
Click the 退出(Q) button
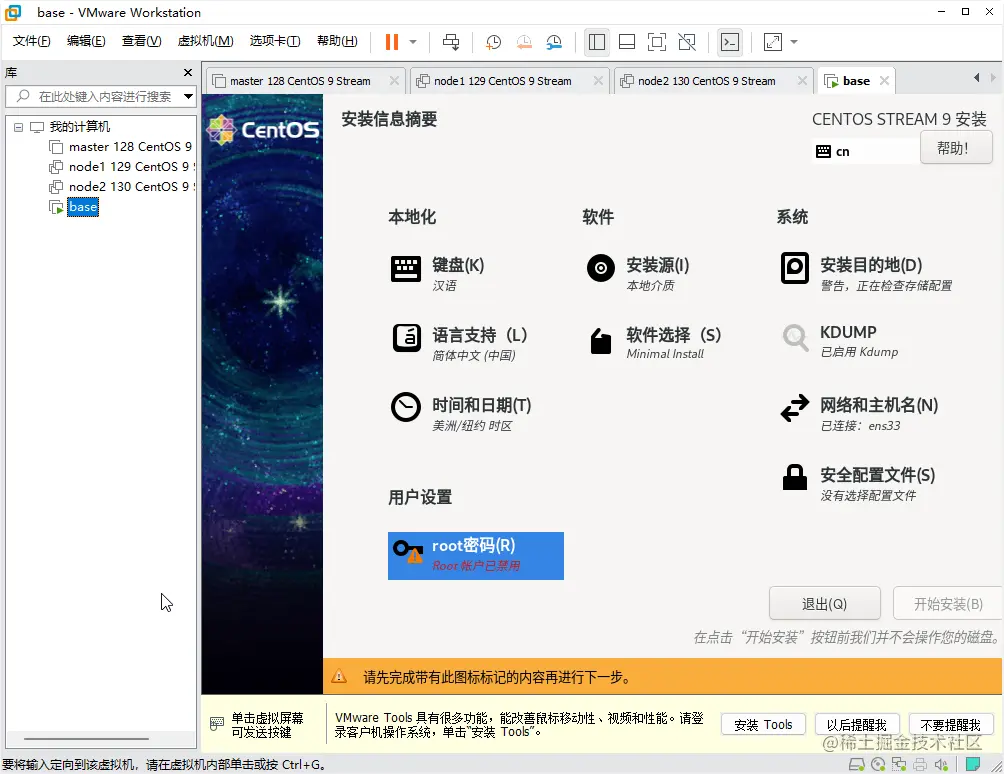(x=824, y=604)
